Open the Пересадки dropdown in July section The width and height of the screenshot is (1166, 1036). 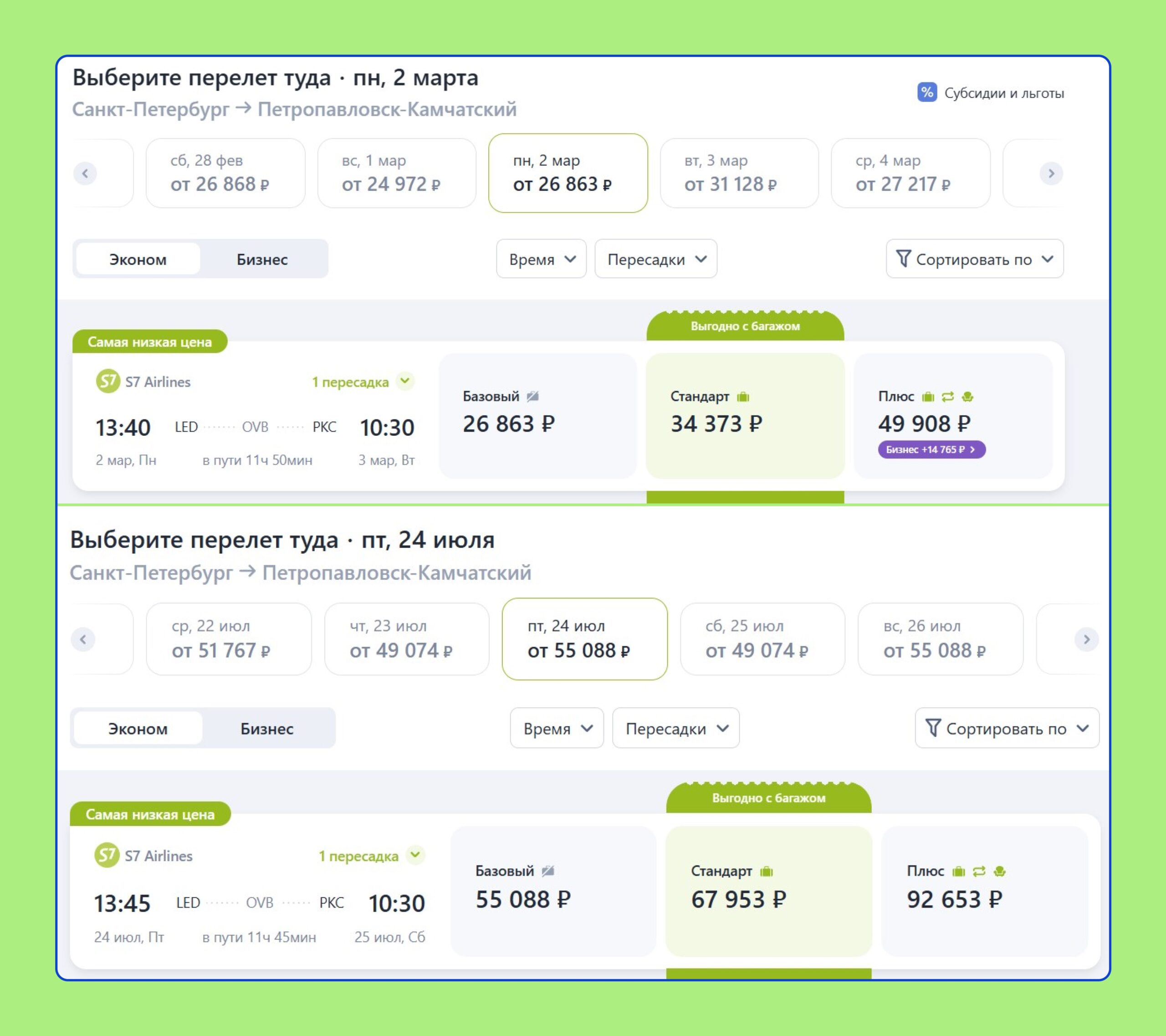pyautogui.click(x=676, y=729)
